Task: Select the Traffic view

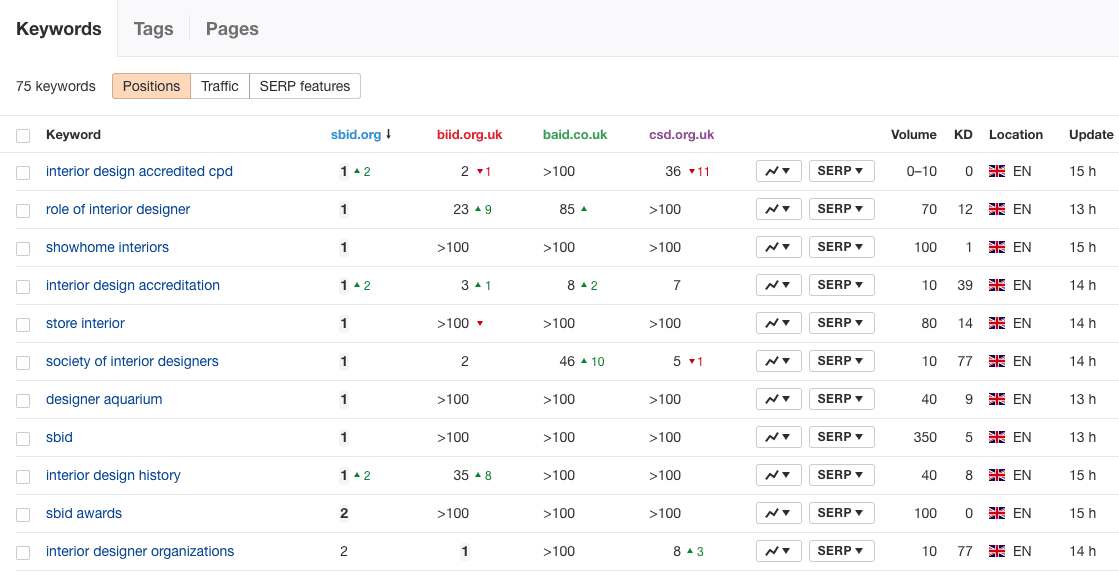Action: click(x=220, y=86)
